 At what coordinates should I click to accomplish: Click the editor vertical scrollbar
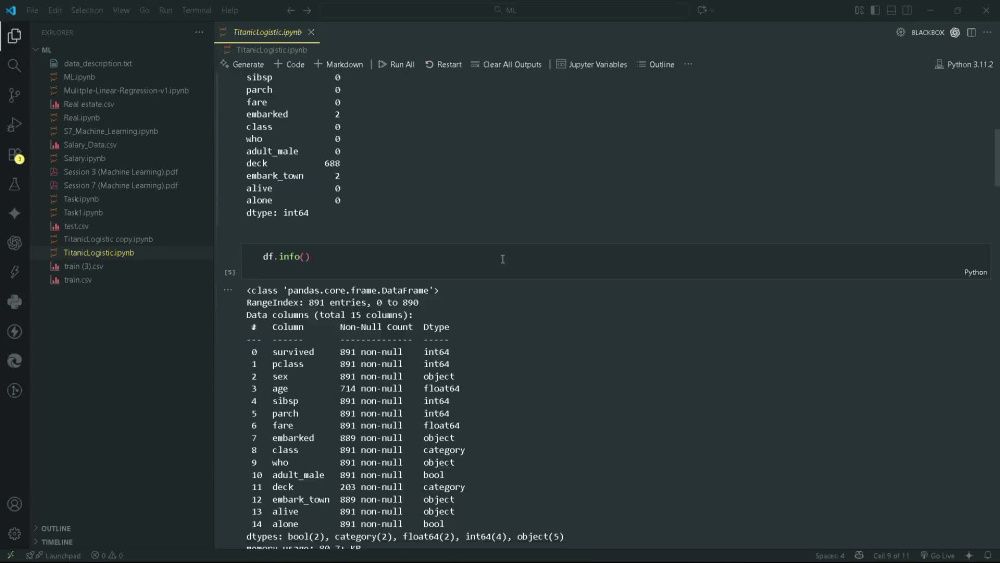[996, 157]
